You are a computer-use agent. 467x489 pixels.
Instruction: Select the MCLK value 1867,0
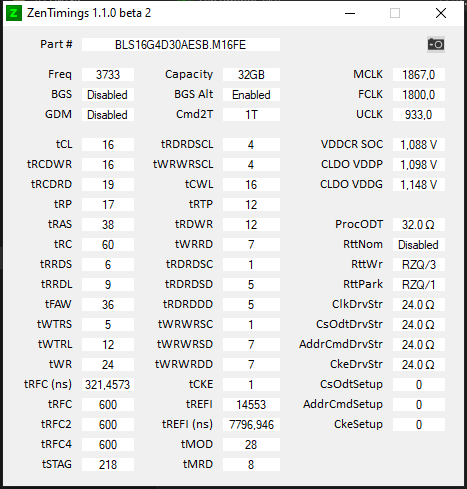(x=419, y=75)
